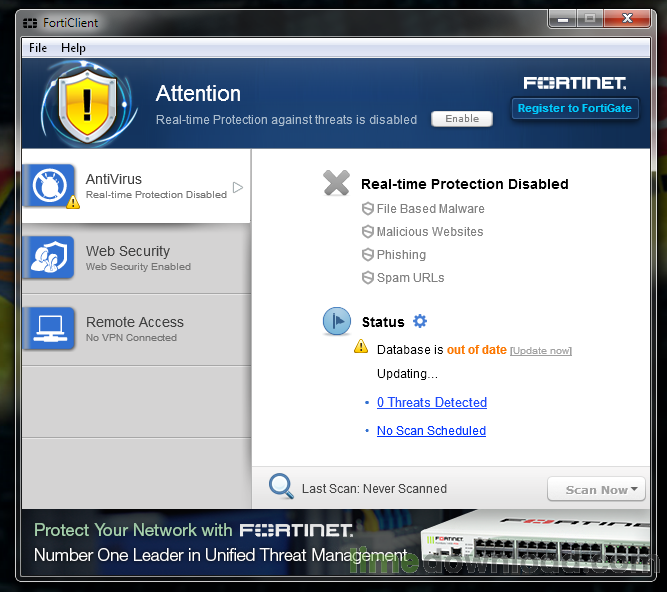Click Register to FortiGate button
The image size is (667, 592).
pos(575,108)
